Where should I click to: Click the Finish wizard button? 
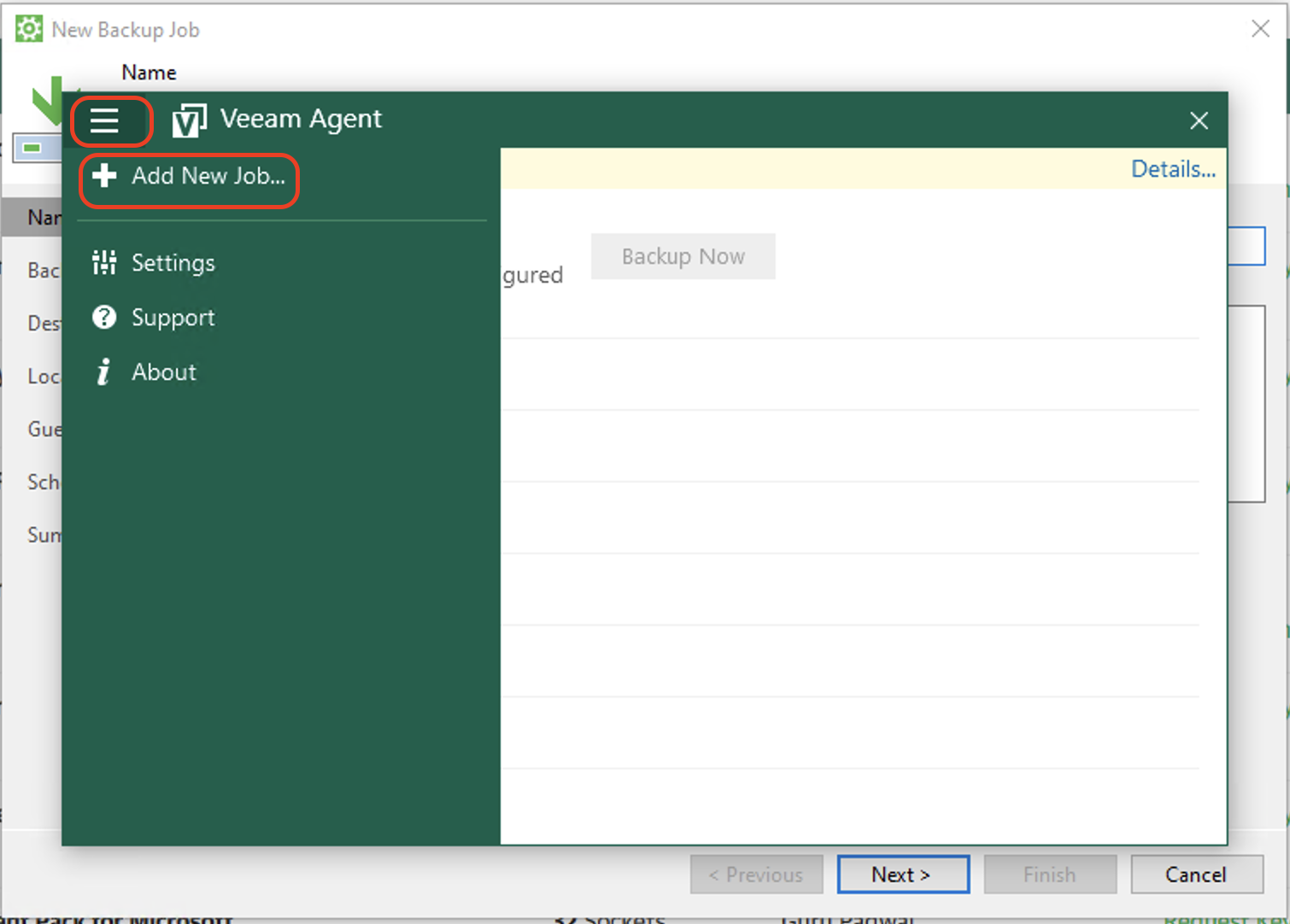coord(1050,874)
